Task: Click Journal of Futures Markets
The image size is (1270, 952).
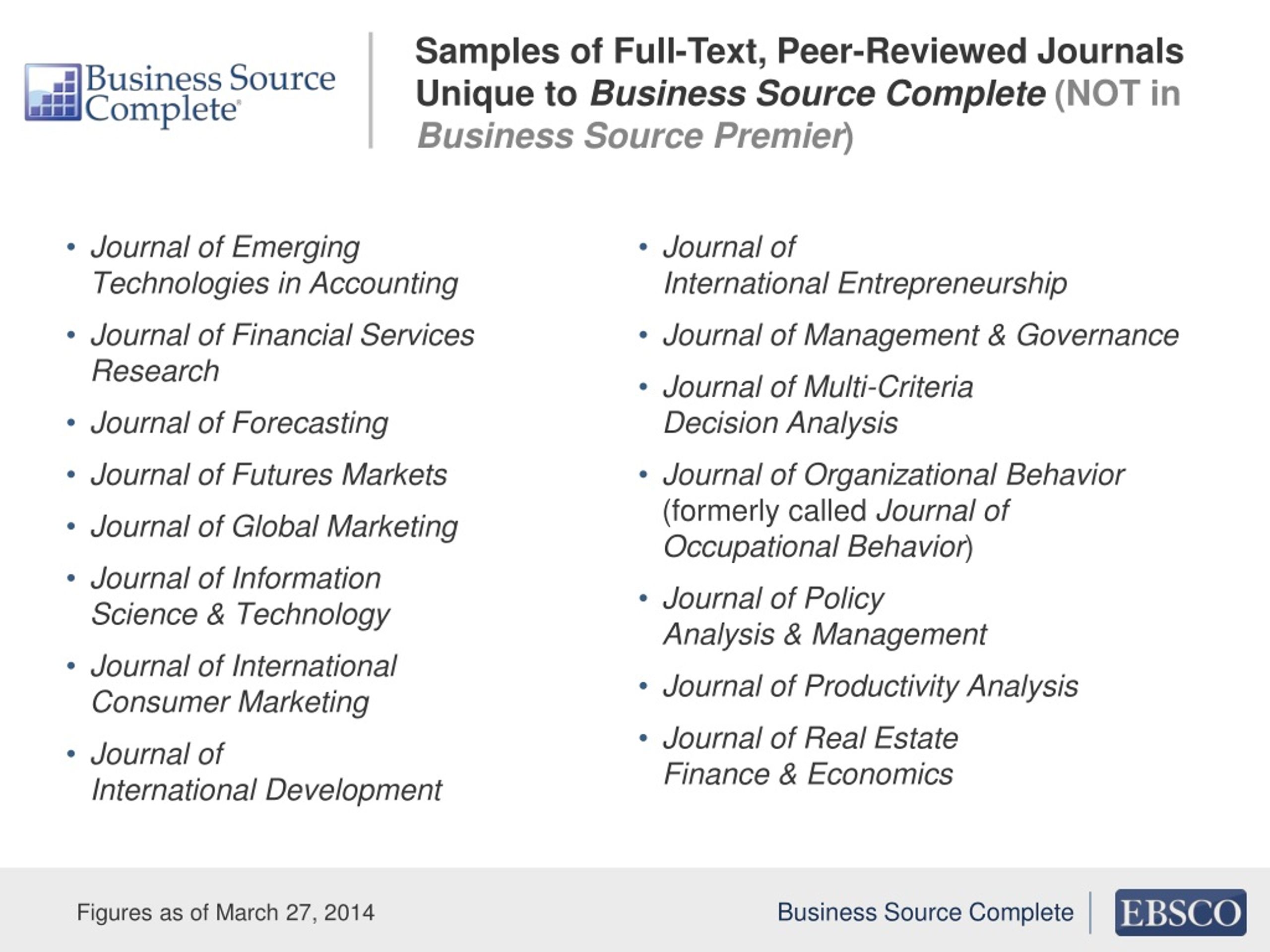Action: [x=269, y=475]
